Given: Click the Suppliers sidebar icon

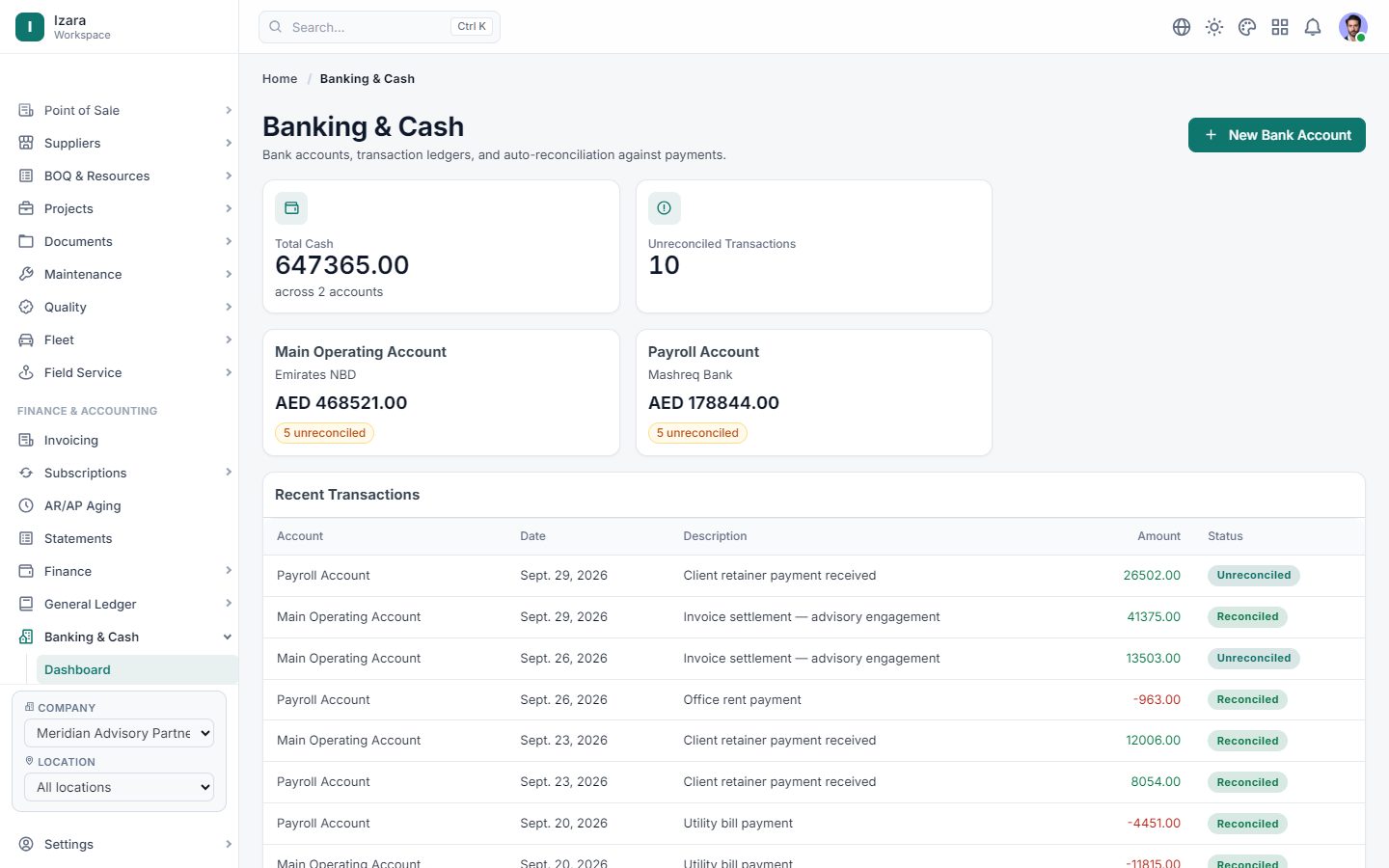Looking at the screenshot, I should [26, 143].
